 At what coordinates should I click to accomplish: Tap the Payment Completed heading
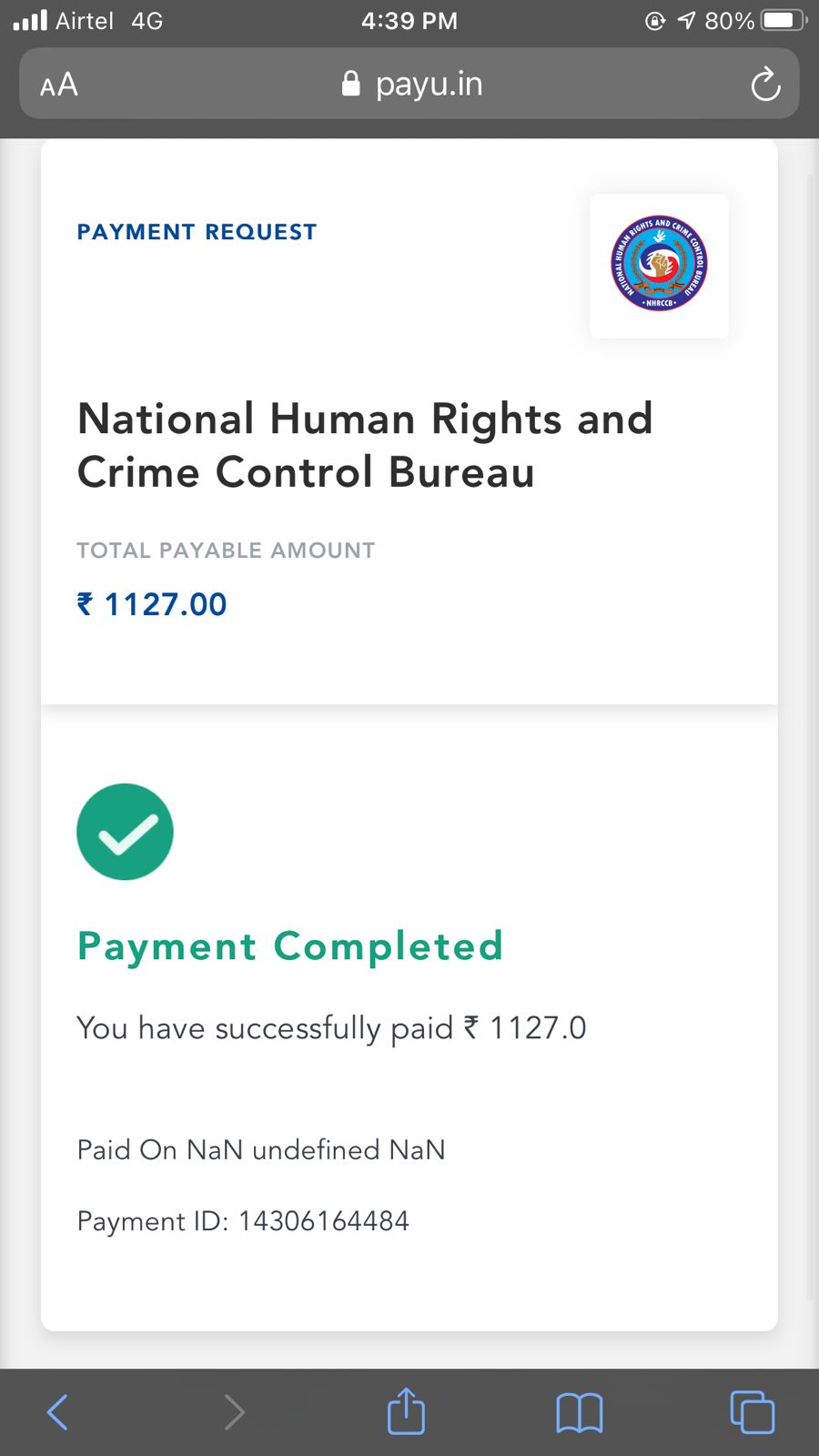[x=289, y=946]
